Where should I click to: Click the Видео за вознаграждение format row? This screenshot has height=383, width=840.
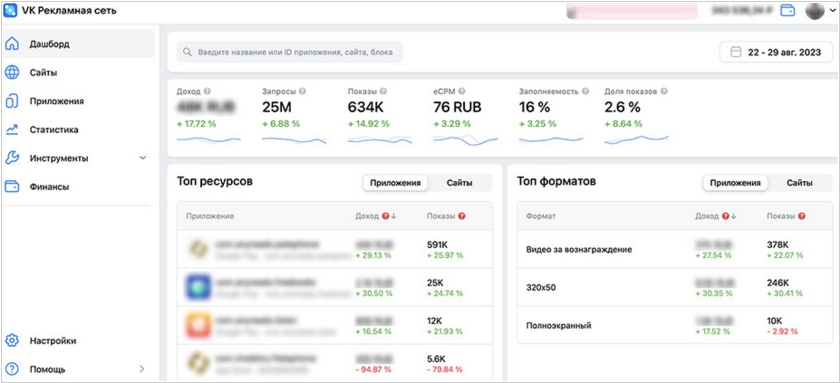[674, 249]
